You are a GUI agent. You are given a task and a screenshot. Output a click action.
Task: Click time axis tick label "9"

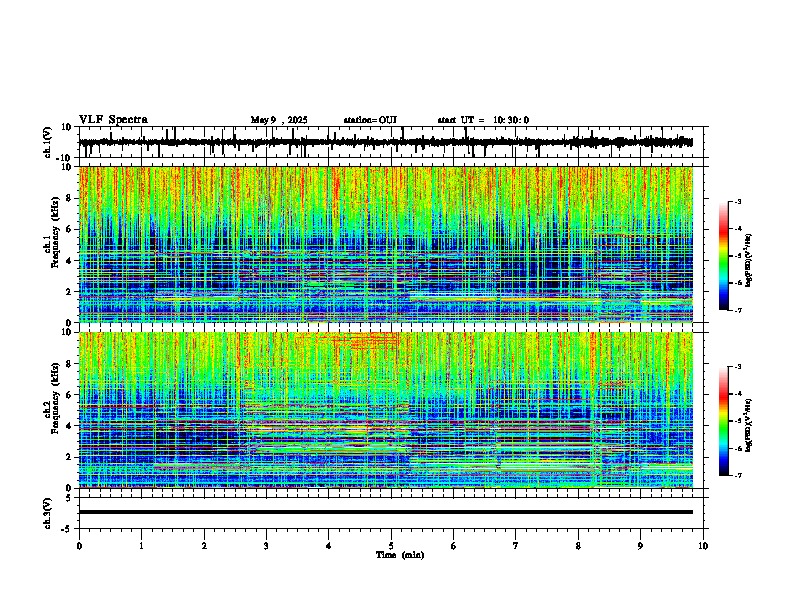(640, 546)
